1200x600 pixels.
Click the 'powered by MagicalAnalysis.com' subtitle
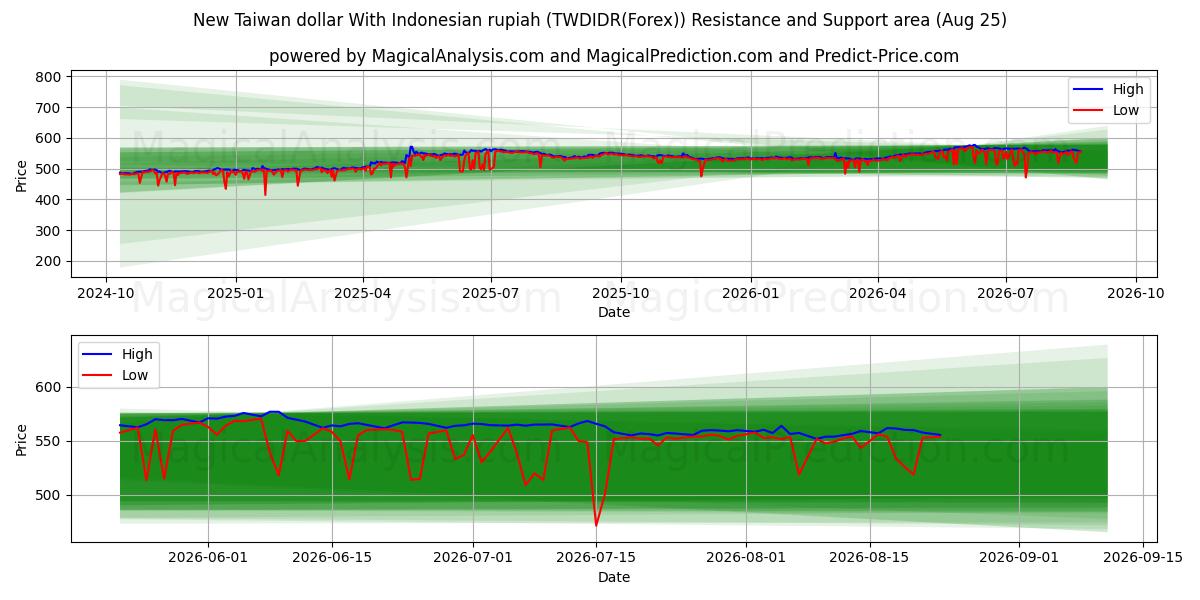click(613, 56)
